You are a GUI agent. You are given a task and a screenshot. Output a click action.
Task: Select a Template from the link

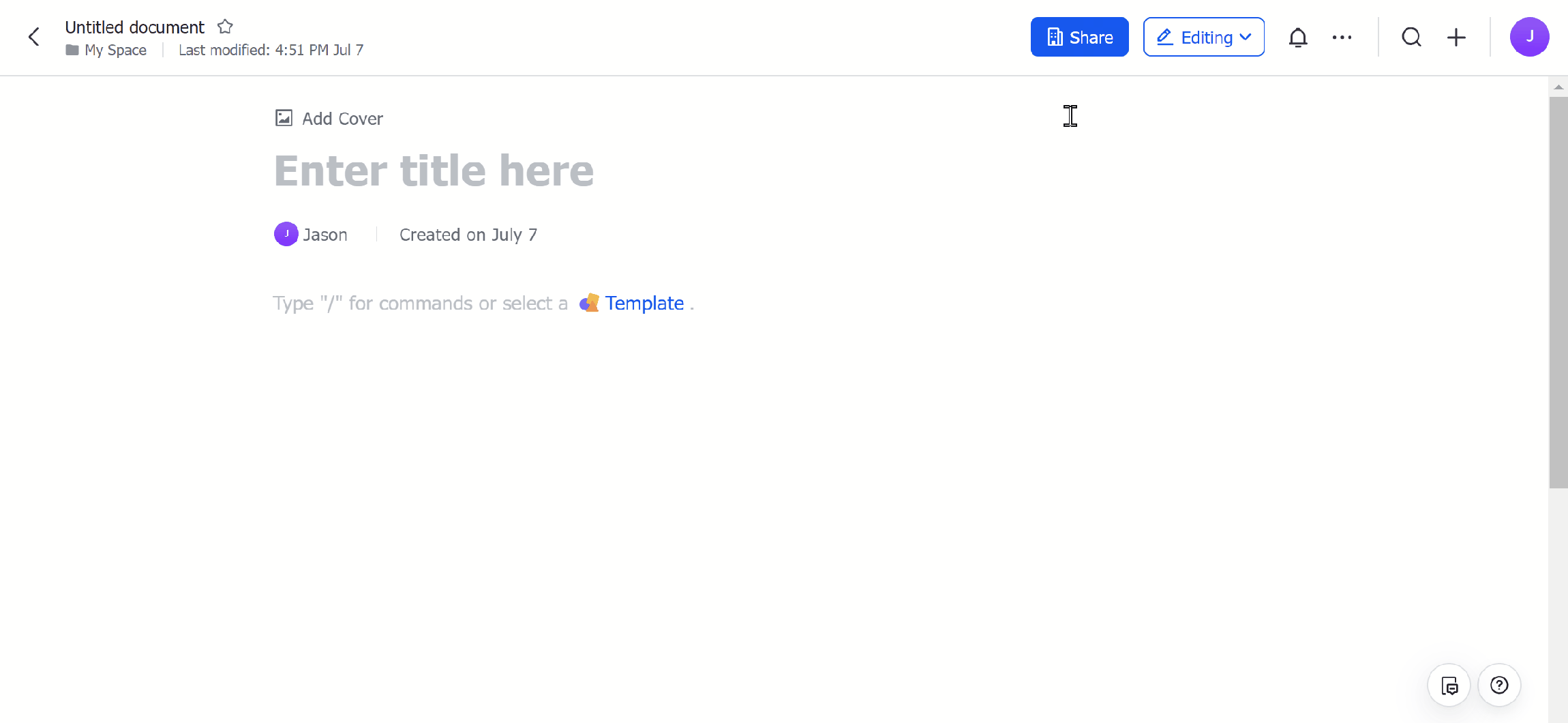point(645,303)
